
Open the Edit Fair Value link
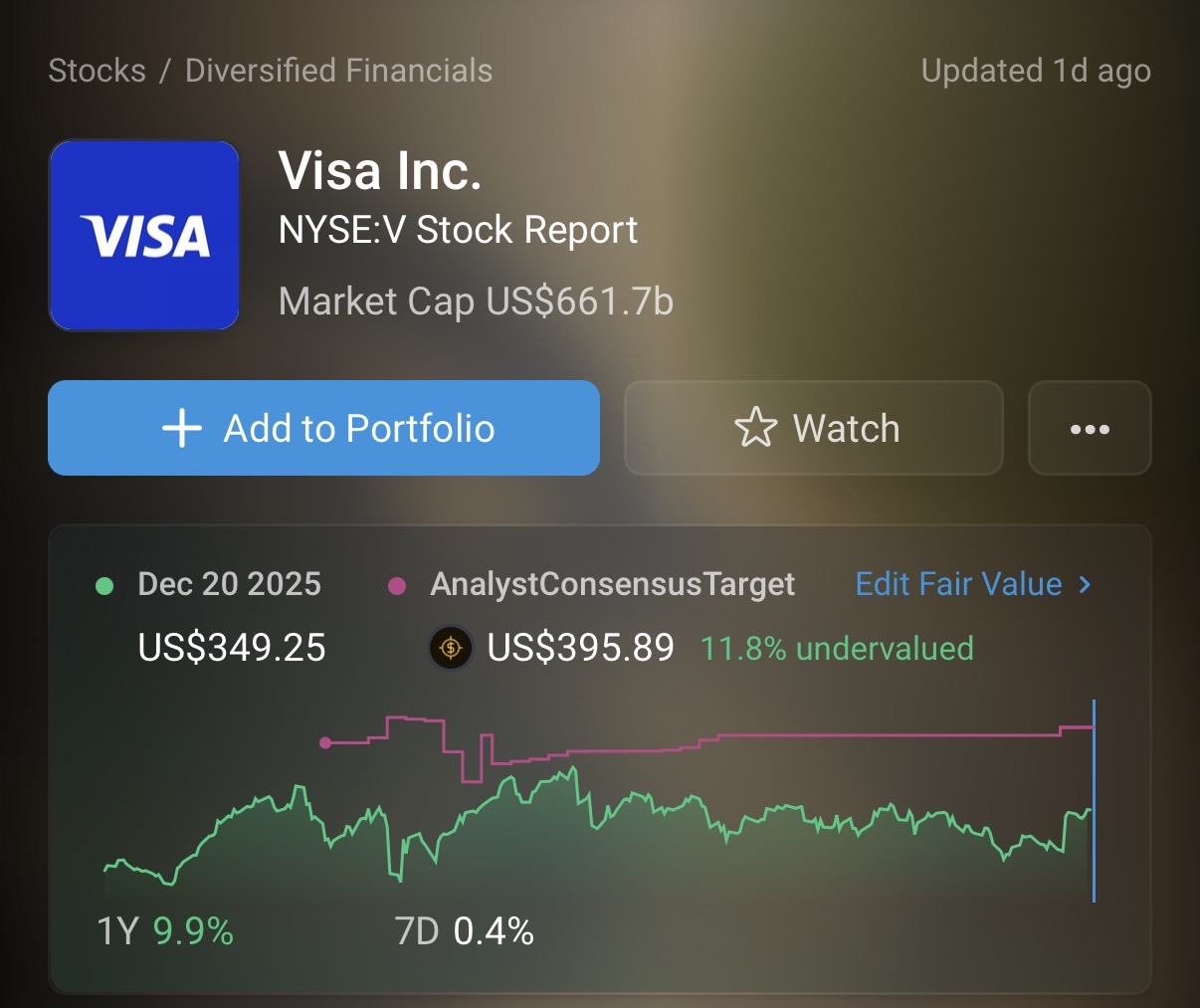(x=958, y=584)
